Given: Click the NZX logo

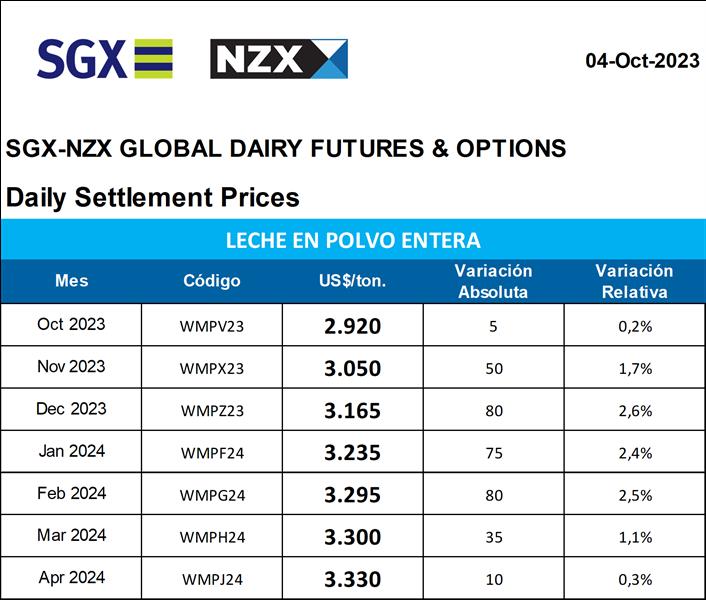Looking at the screenshot, I should [x=278, y=59].
